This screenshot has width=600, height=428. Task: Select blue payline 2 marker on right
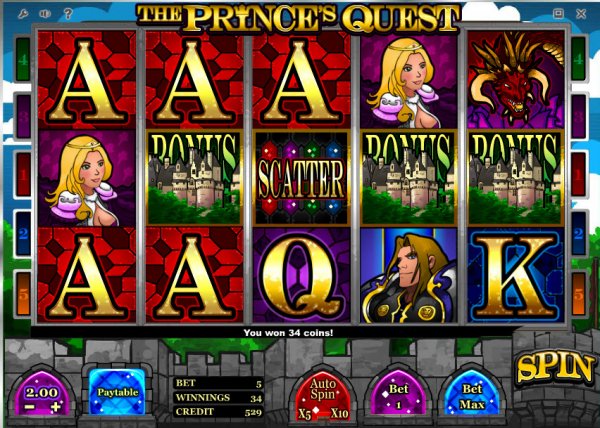coord(578,233)
